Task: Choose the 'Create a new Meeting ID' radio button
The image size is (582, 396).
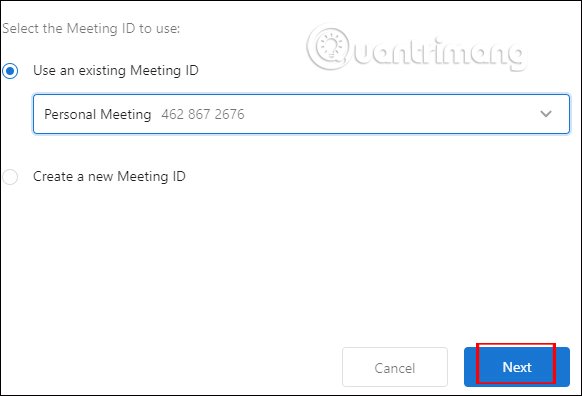Action: (10, 177)
